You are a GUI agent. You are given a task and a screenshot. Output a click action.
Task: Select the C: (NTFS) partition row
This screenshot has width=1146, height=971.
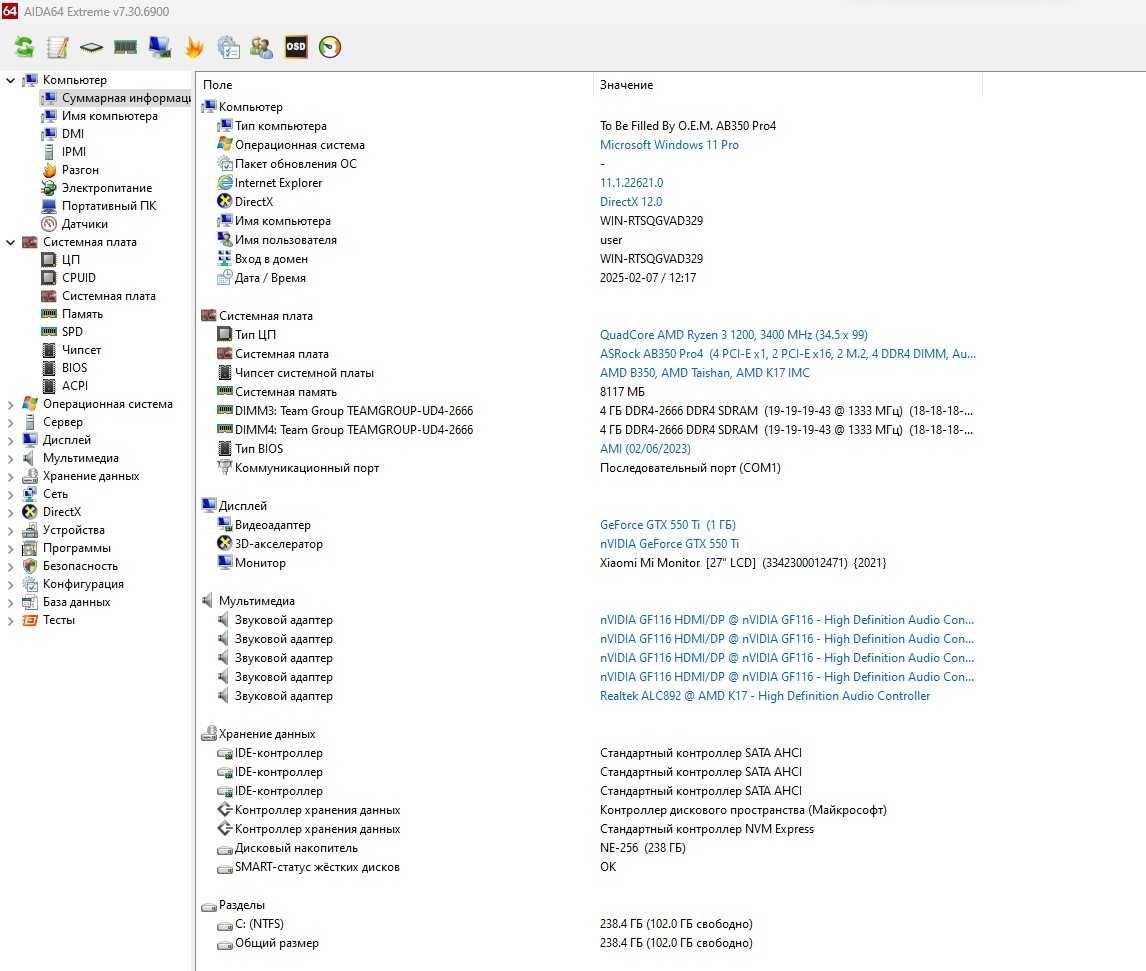click(x=589, y=924)
